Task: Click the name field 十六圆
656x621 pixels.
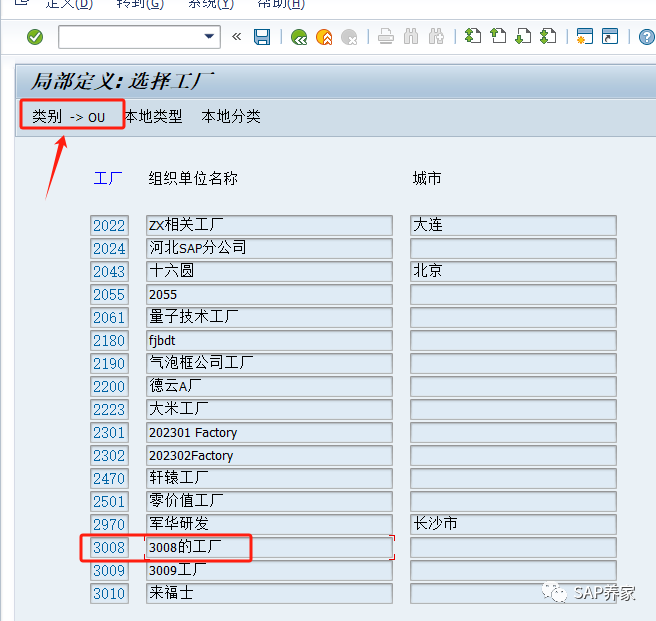Action: 269,272
